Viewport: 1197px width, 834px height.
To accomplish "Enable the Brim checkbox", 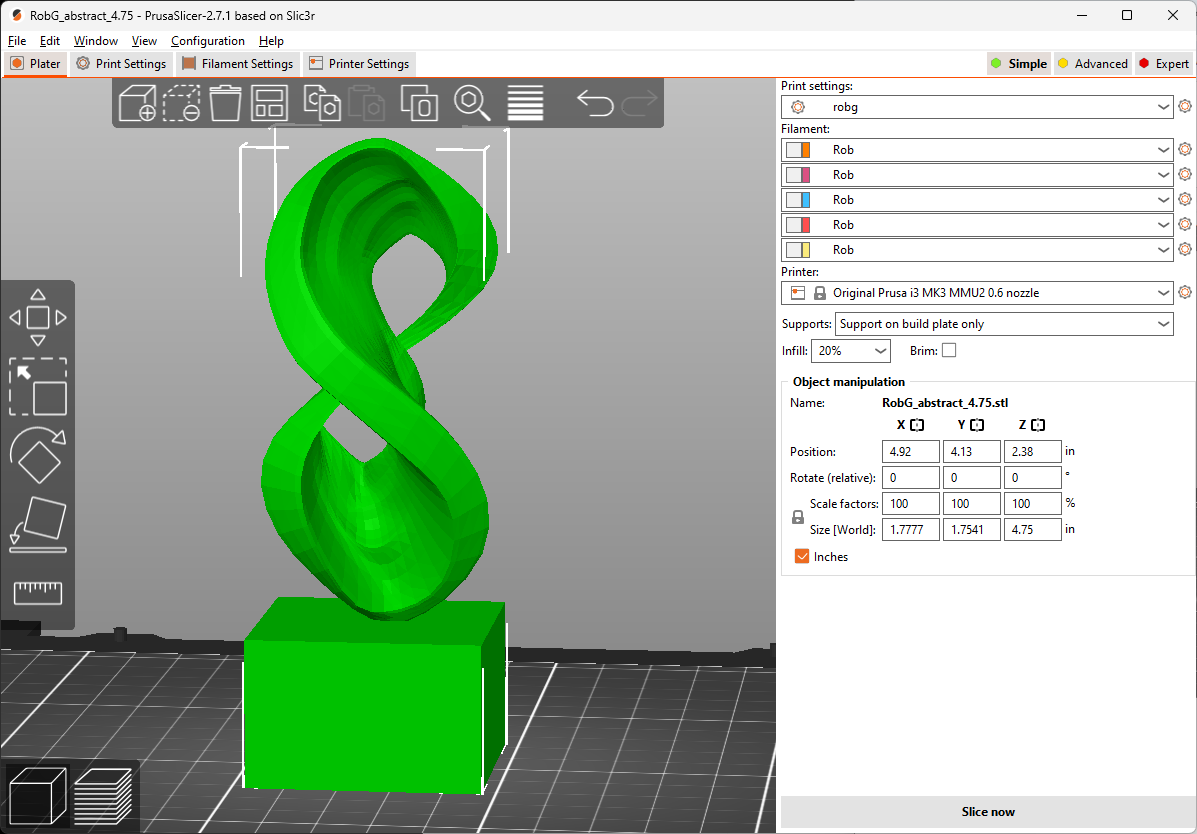I will pyautogui.click(x=949, y=351).
